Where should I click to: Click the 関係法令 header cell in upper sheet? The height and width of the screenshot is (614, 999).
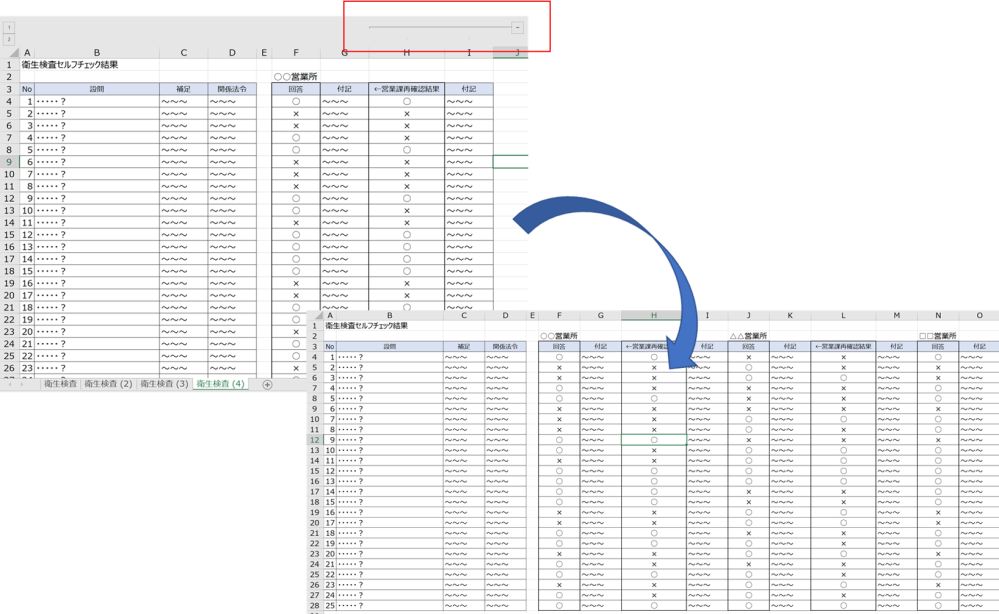[232, 89]
